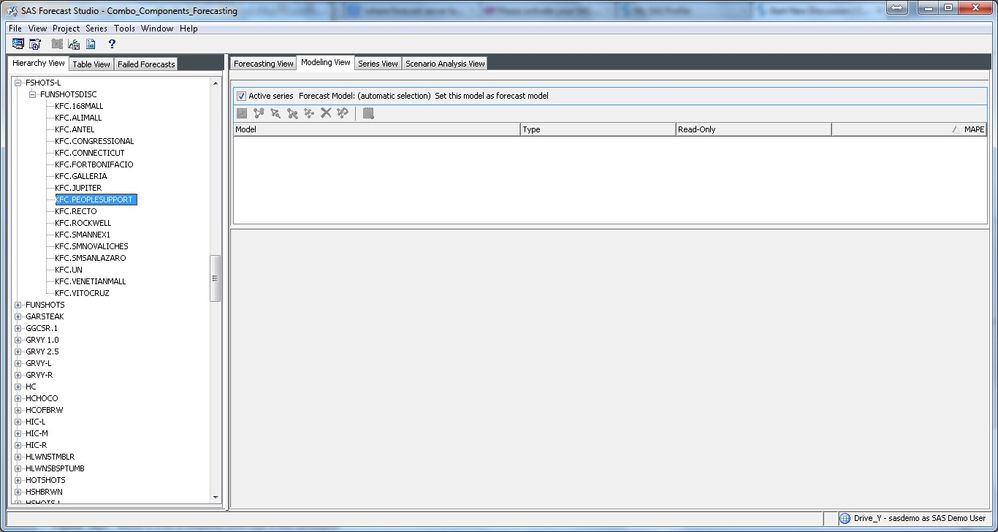
Task: Select the Hierarchy View tab
Action: [x=39, y=63]
